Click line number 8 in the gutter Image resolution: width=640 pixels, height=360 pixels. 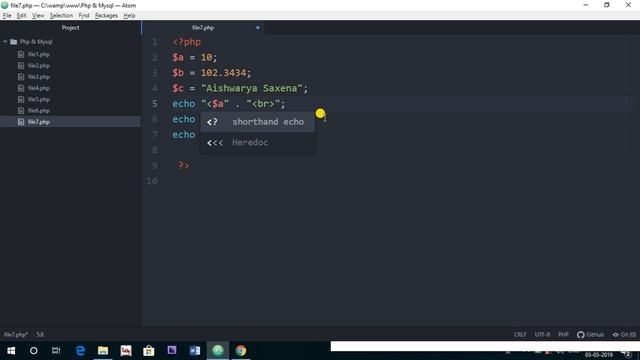tap(154, 150)
